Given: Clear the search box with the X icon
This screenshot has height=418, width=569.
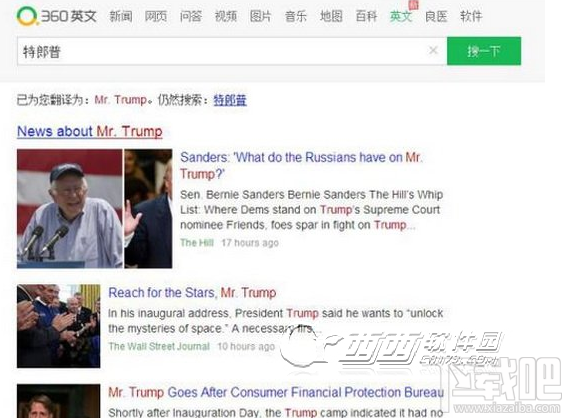Looking at the screenshot, I should click(433, 50).
